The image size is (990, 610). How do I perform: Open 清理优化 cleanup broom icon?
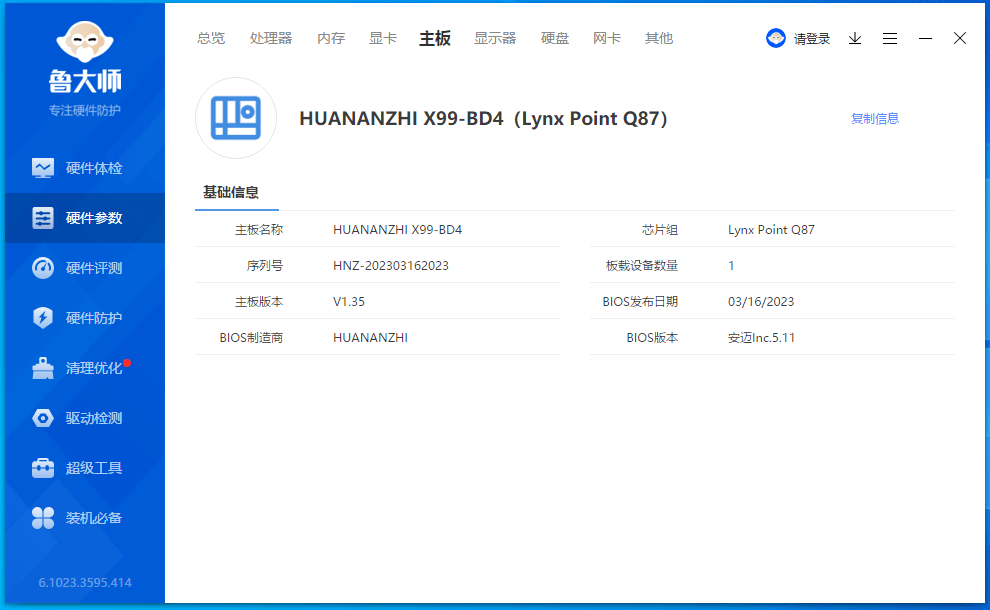(43, 368)
